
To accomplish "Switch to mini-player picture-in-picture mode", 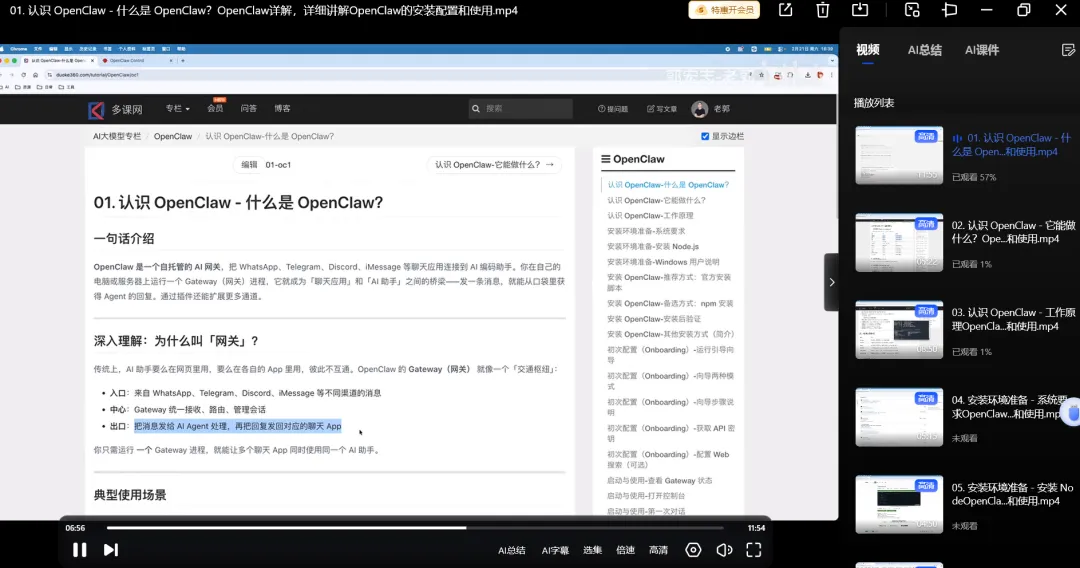I will coord(912,10).
